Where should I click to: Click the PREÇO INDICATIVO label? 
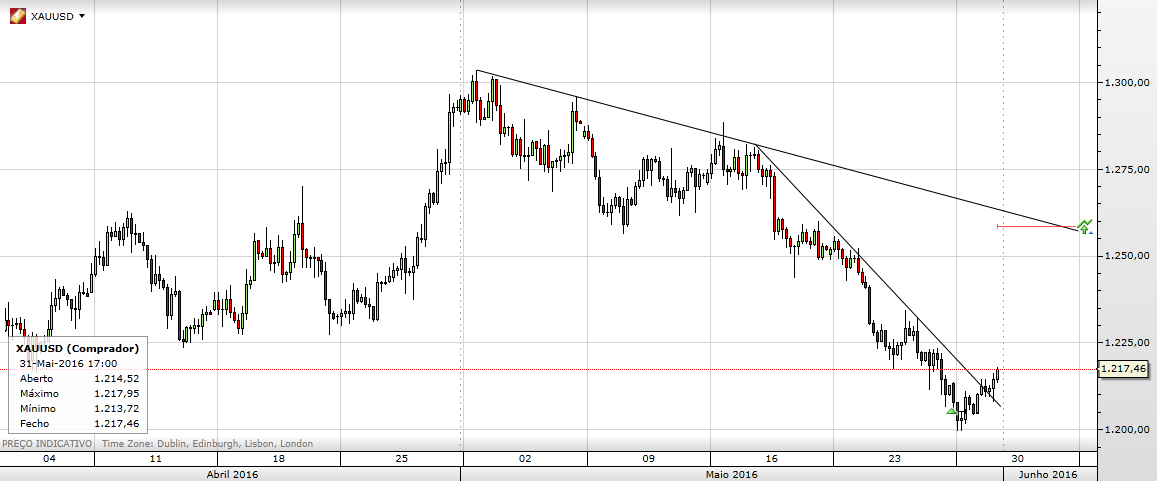coord(47,443)
